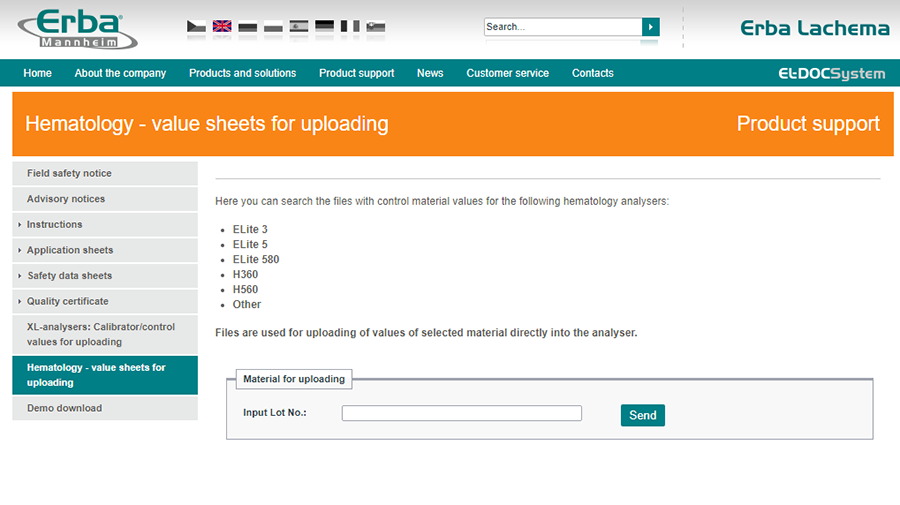Open Field safety notice sidebar link
Viewport: 900px width, 505px height.
coord(105,173)
